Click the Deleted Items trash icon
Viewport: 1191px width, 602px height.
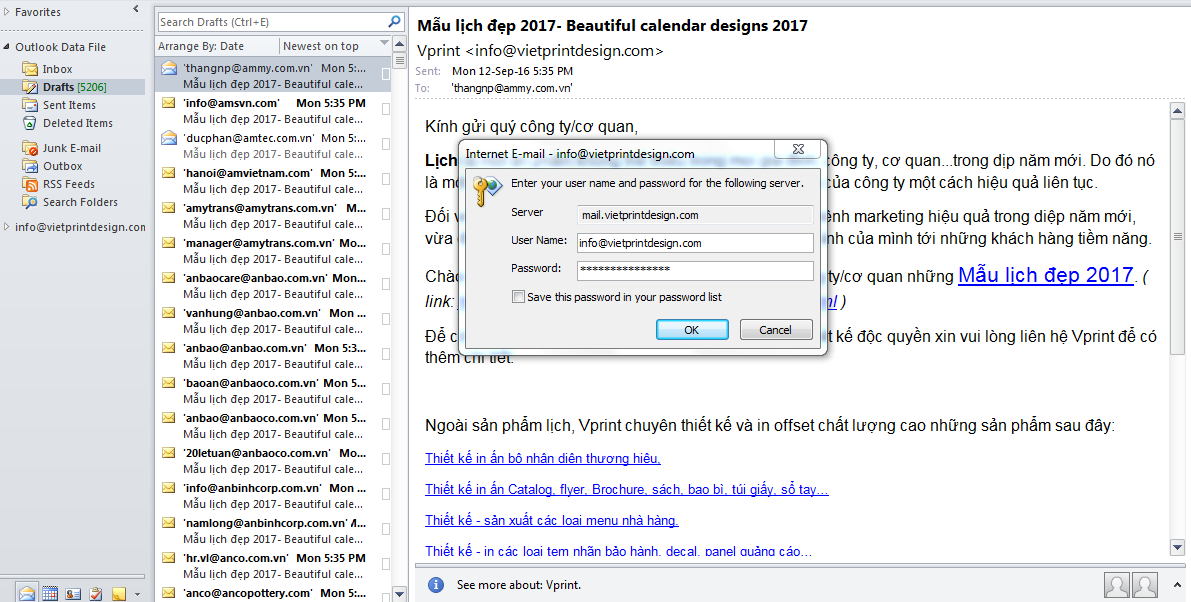point(30,123)
